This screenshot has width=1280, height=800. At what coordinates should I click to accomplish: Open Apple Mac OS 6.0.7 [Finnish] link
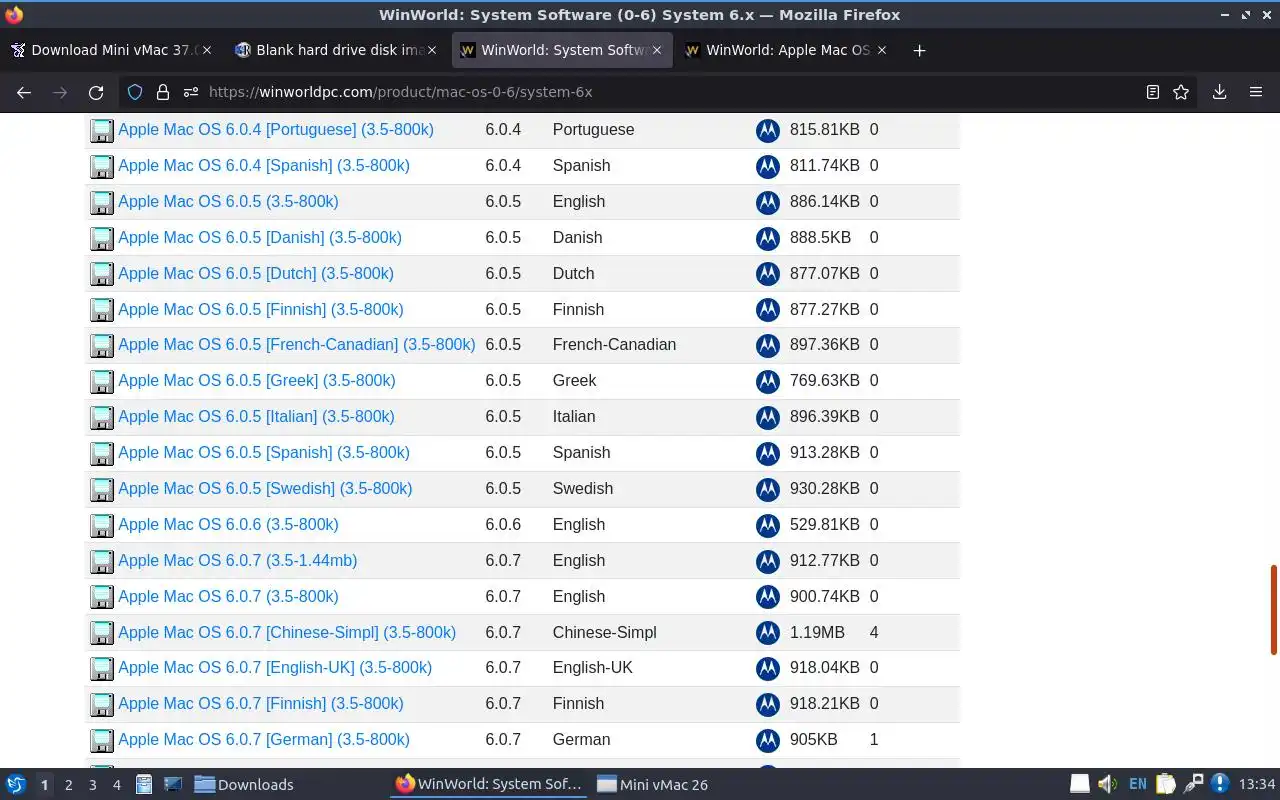[261, 704]
